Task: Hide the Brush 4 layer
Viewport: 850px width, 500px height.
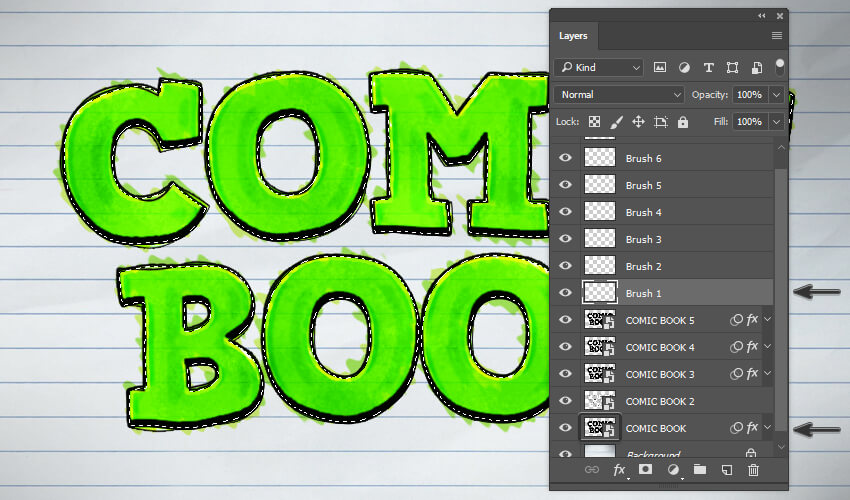Action: (565, 212)
